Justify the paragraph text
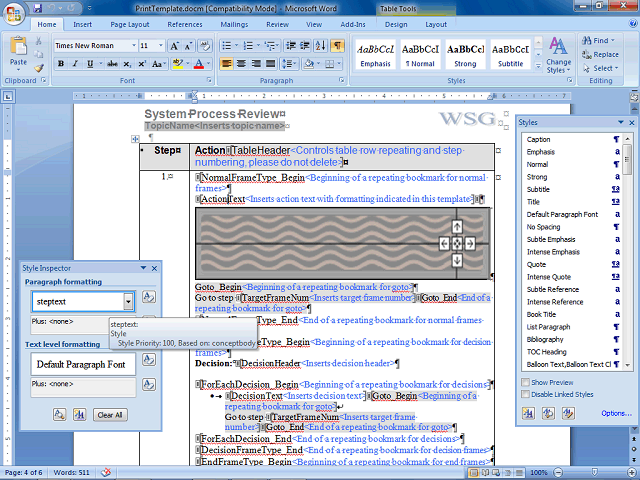The height and width of the screenshot is (480, 640). pos(270,64)
